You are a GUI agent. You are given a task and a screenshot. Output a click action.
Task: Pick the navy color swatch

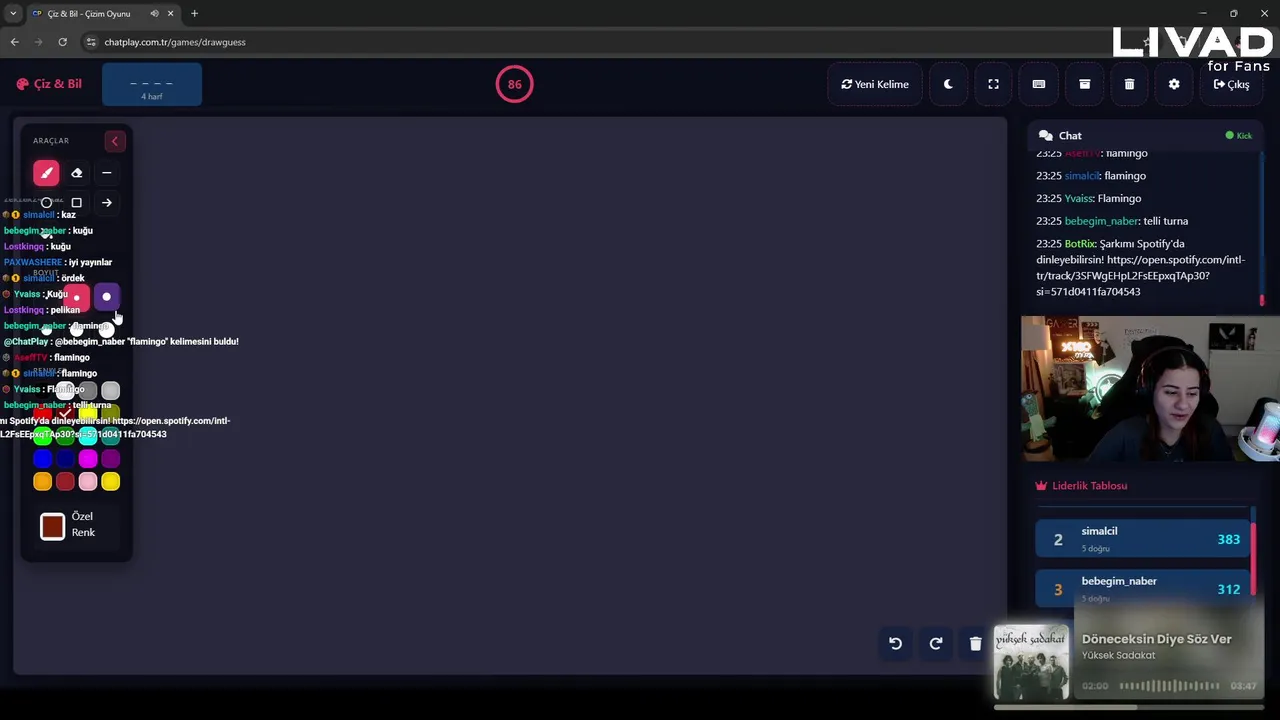pos(65,459)
